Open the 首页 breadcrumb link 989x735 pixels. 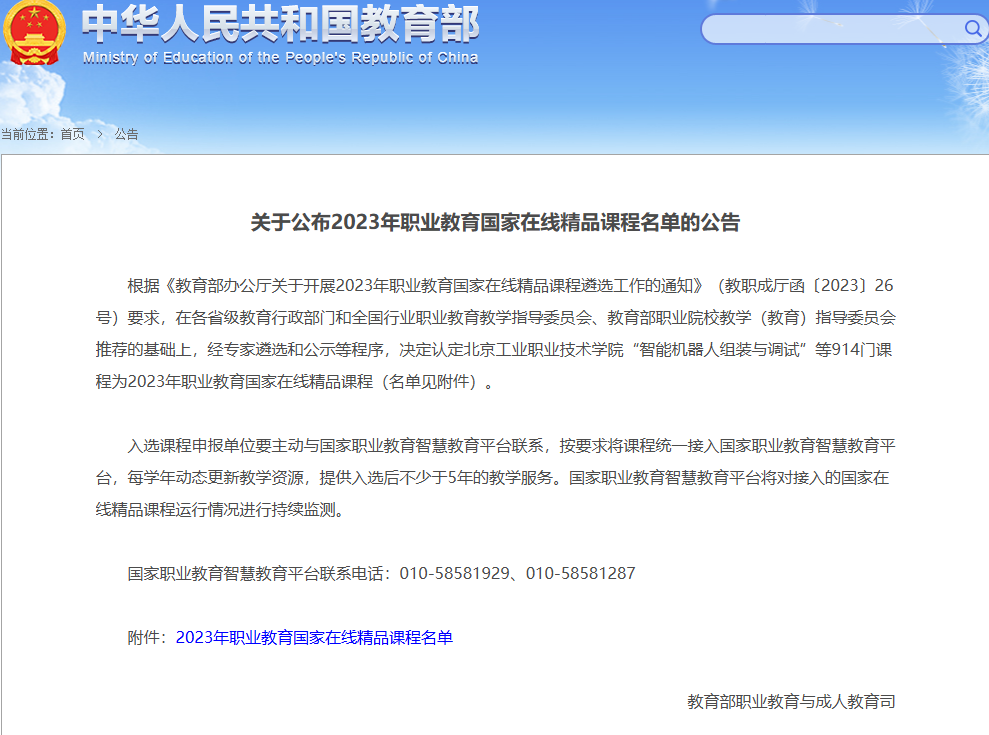72,134
